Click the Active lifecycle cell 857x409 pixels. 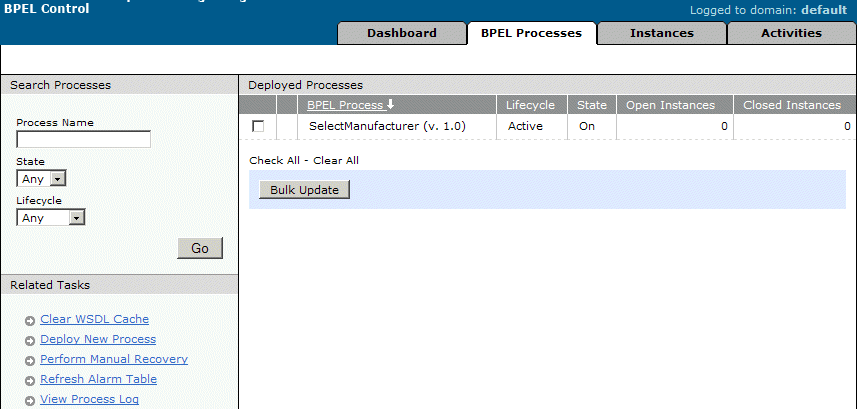tap(525, 126)
